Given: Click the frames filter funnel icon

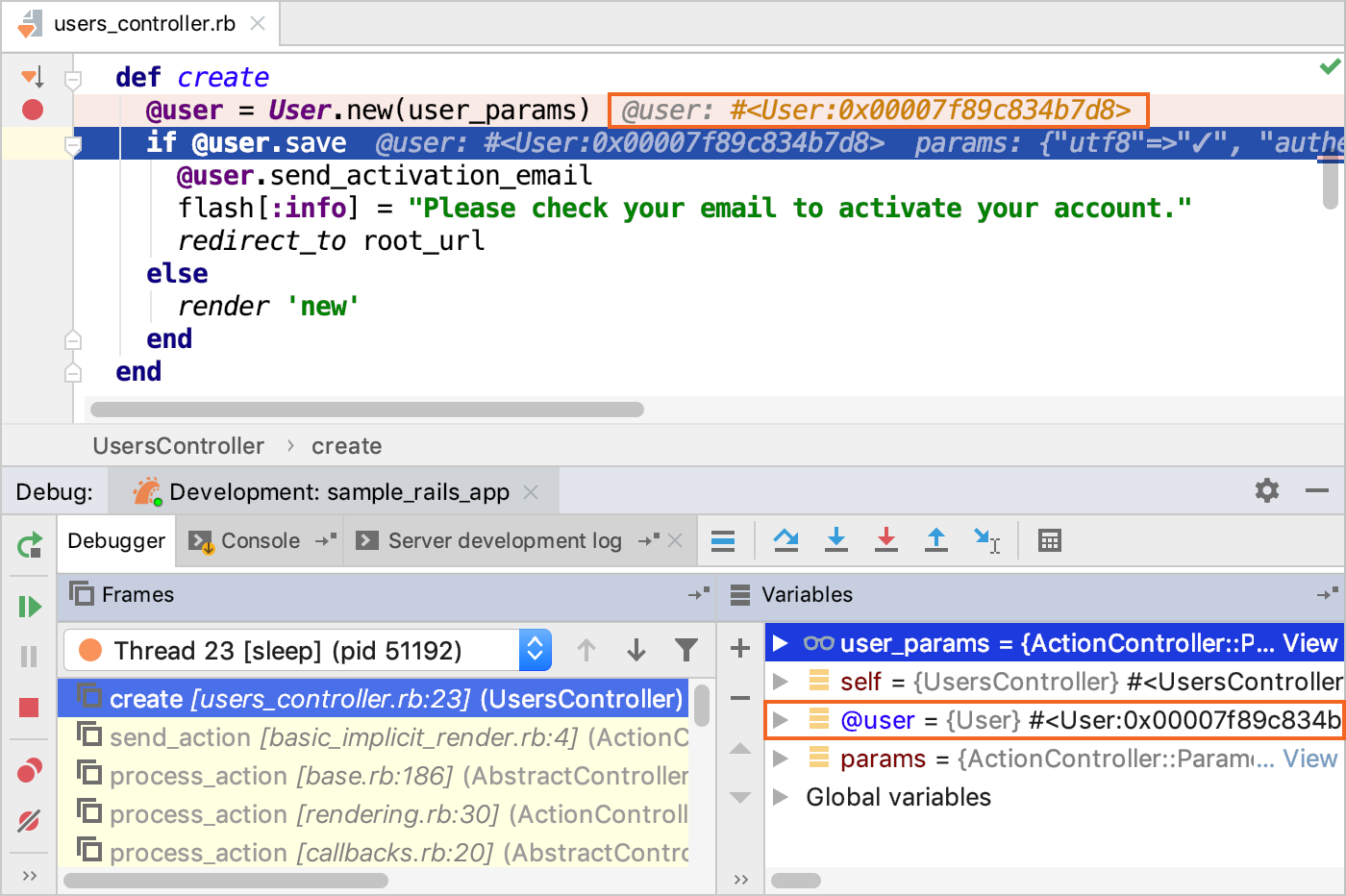Looking at the screenshot, I should tap(686, 651).
